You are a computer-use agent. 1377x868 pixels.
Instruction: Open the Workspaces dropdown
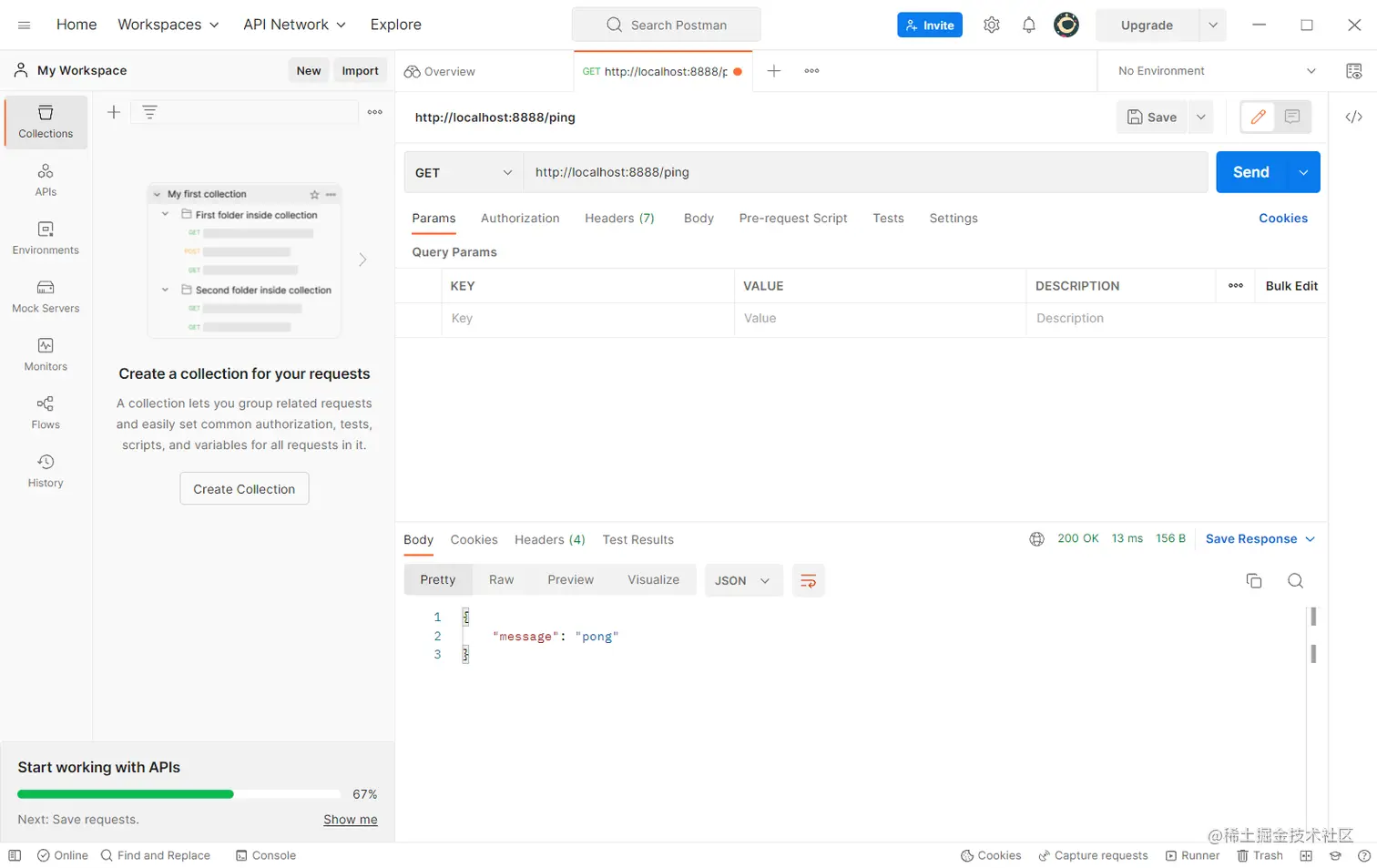[168, 26]
